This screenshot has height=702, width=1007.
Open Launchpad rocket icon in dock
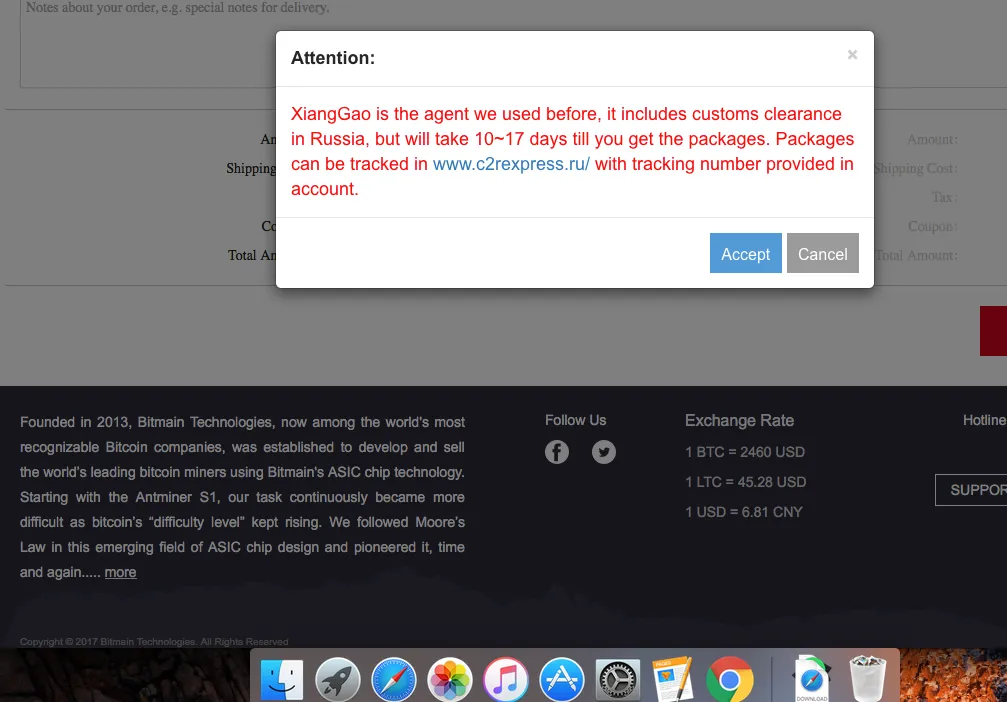coord(337,679)
